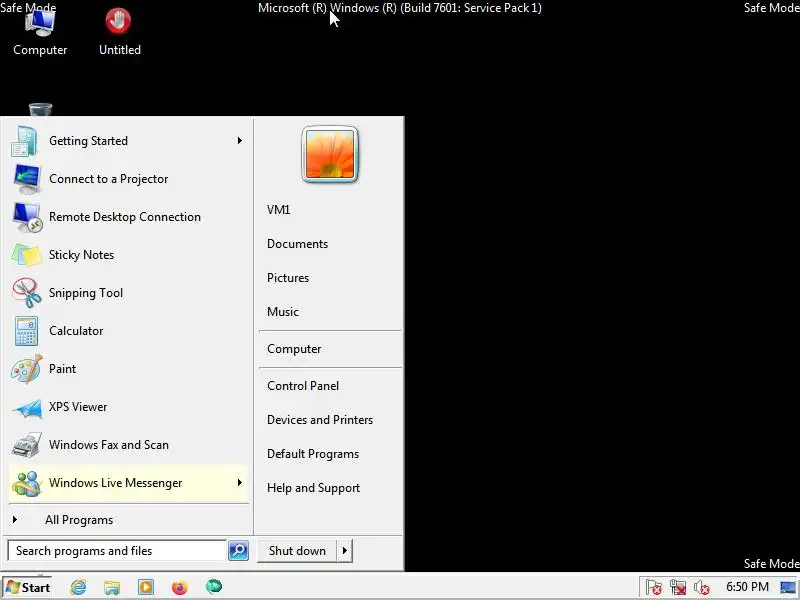Click the Snipping Tool label
800x600 pixels.
click(86, 293)
